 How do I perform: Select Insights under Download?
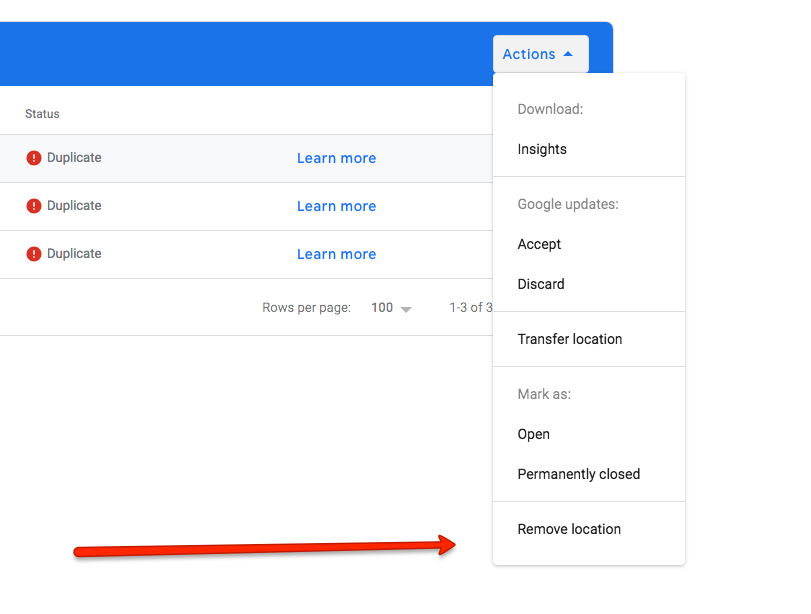point(542,149)
